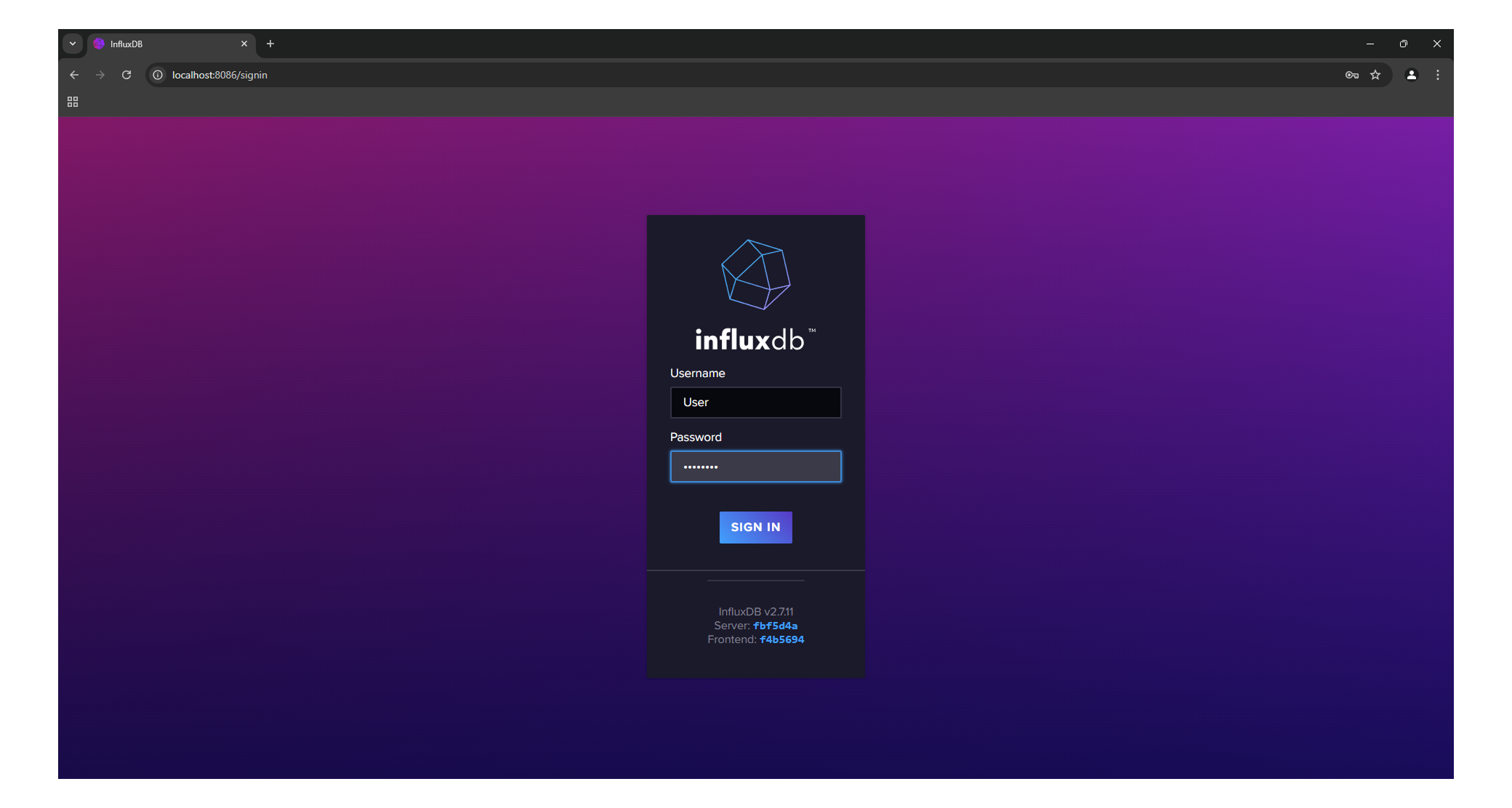Minimize the browser window
Viewport: 1512px width, 808px height.
tap(1370, 44)
